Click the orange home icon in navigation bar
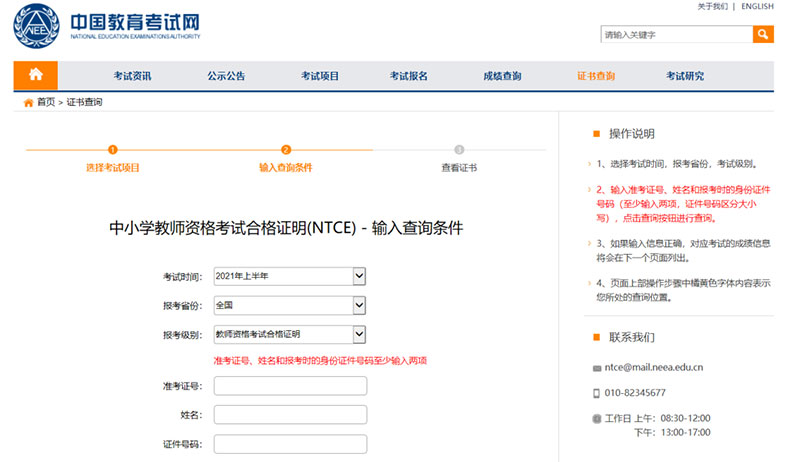 pyautogui.click(x=35, y=75)
